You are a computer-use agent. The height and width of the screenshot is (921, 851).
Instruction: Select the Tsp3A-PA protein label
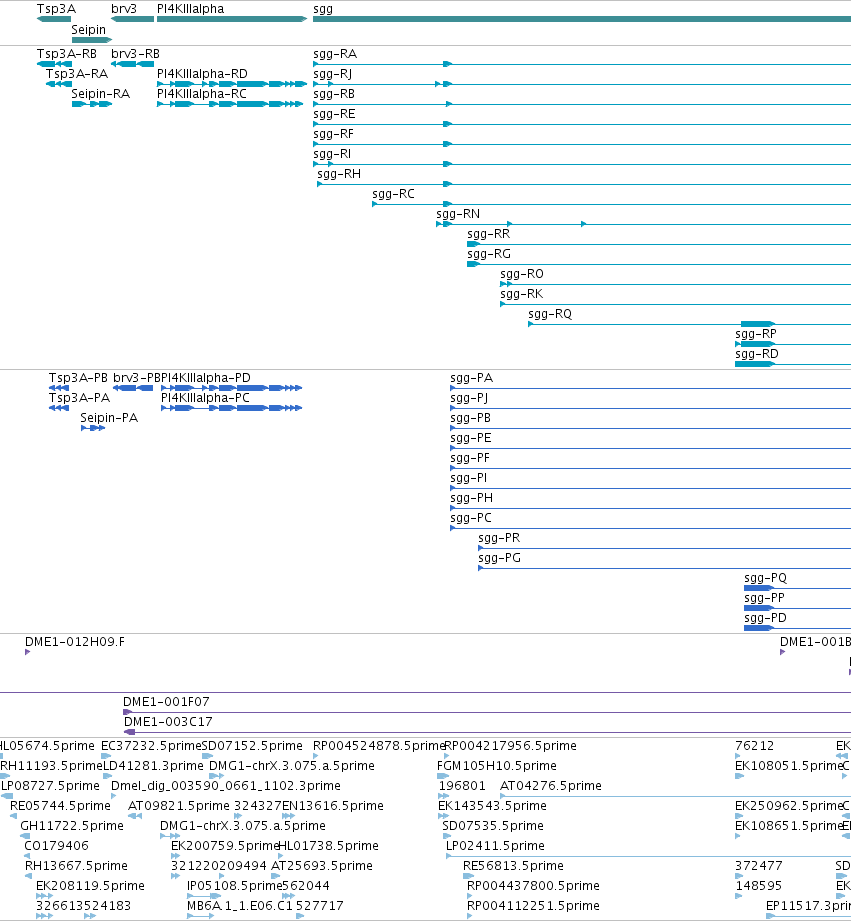(x=79, y=398)
